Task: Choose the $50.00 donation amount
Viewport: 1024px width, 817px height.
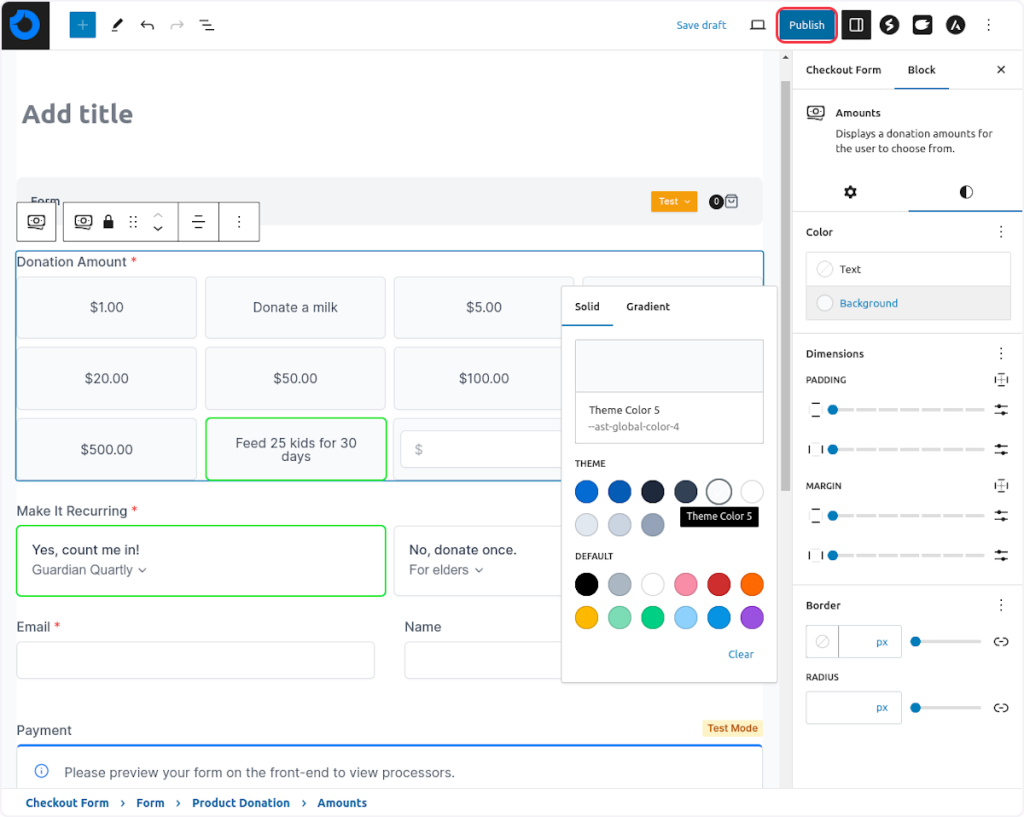Action: [x=295, y=378]
